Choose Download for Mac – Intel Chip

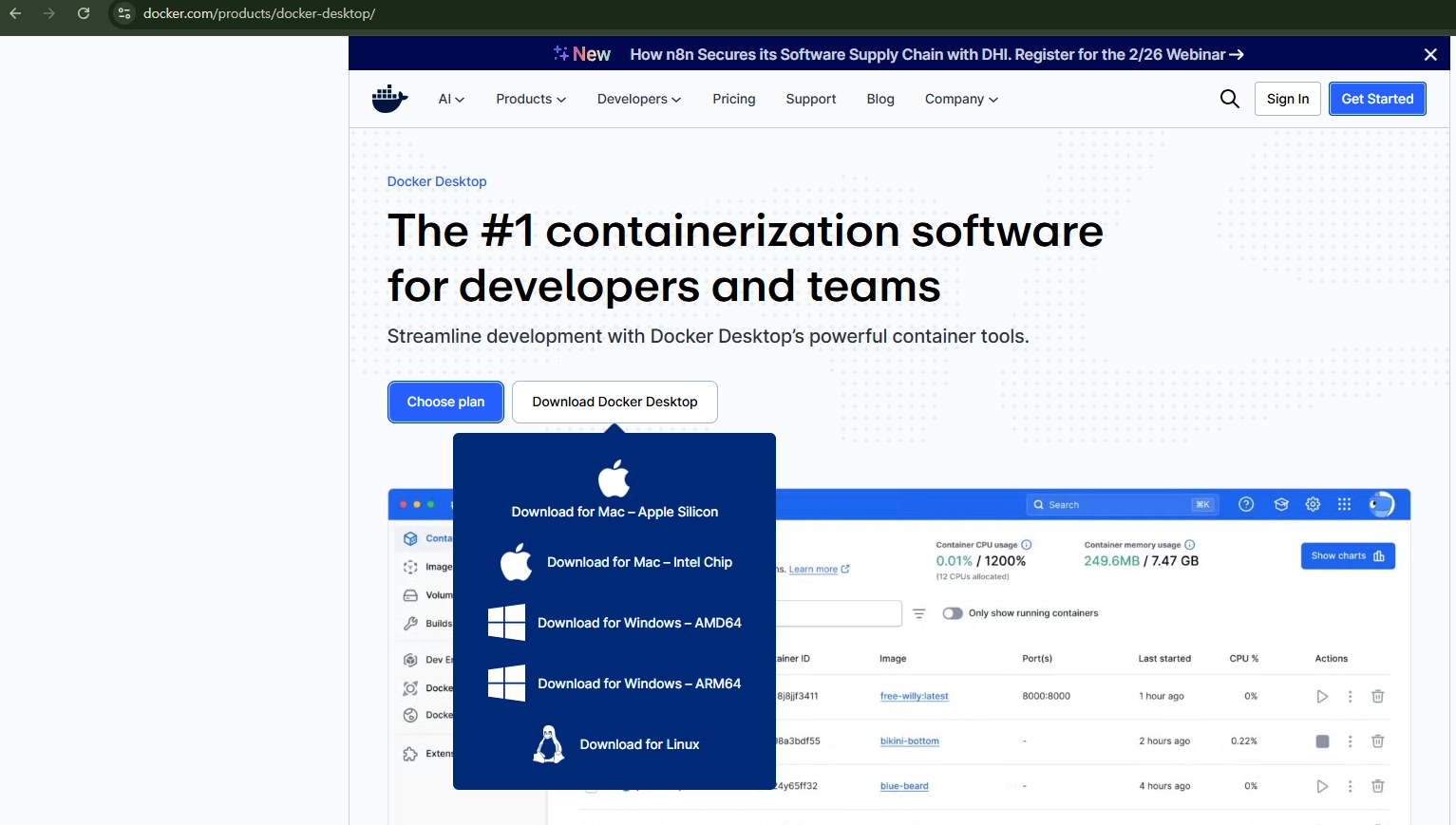(x=615, y=562)
